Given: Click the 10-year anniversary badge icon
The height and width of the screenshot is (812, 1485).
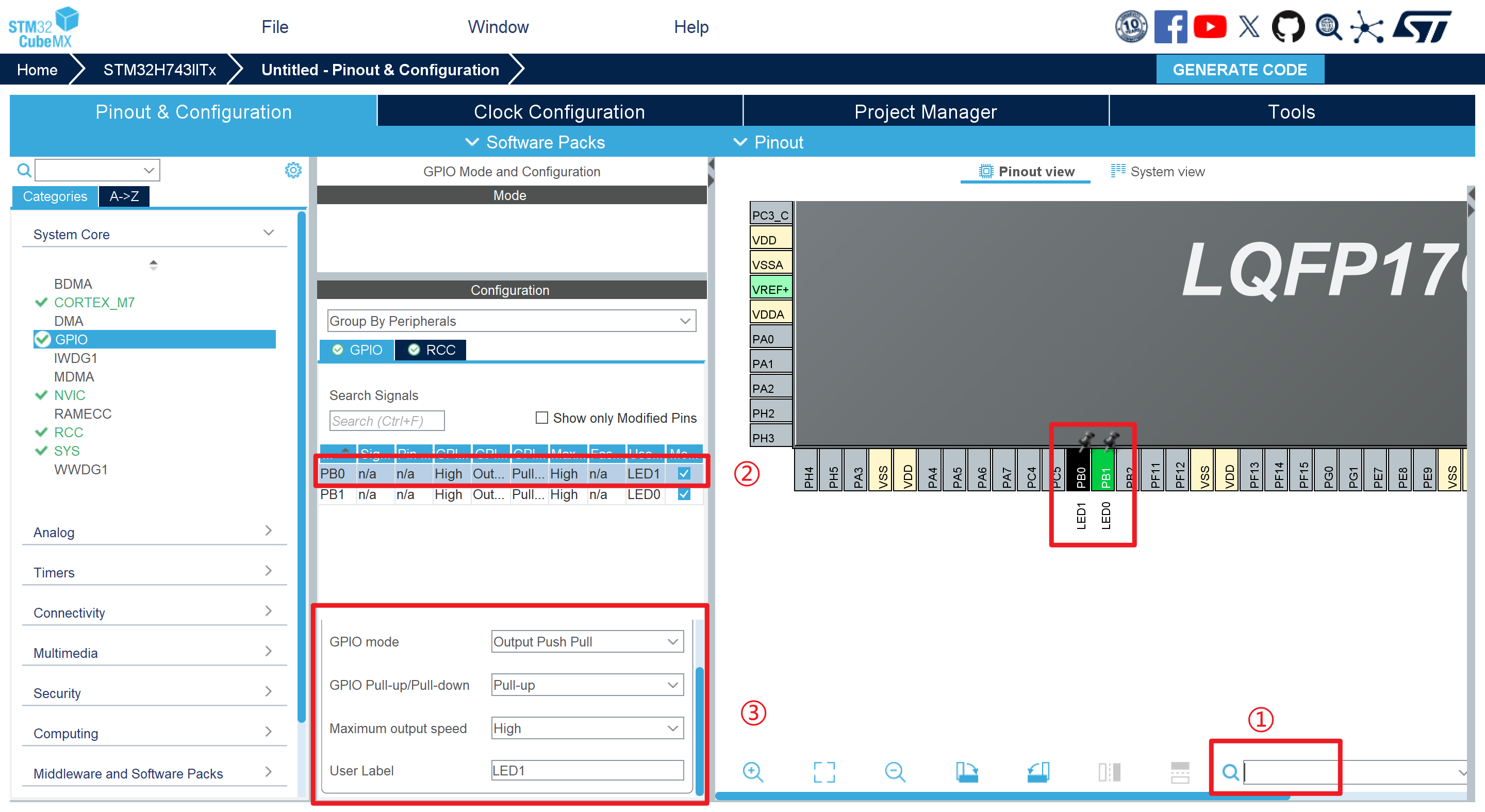Looking at the screenshot, I should (1131, 26).
